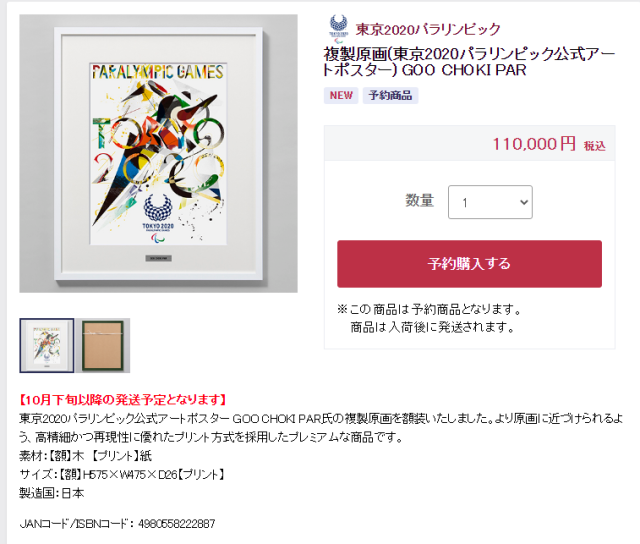Click the red 10月下旬以降の発送予定 notice
The height and width of the screenshot is (544, 640).
(x=123, y=400)
